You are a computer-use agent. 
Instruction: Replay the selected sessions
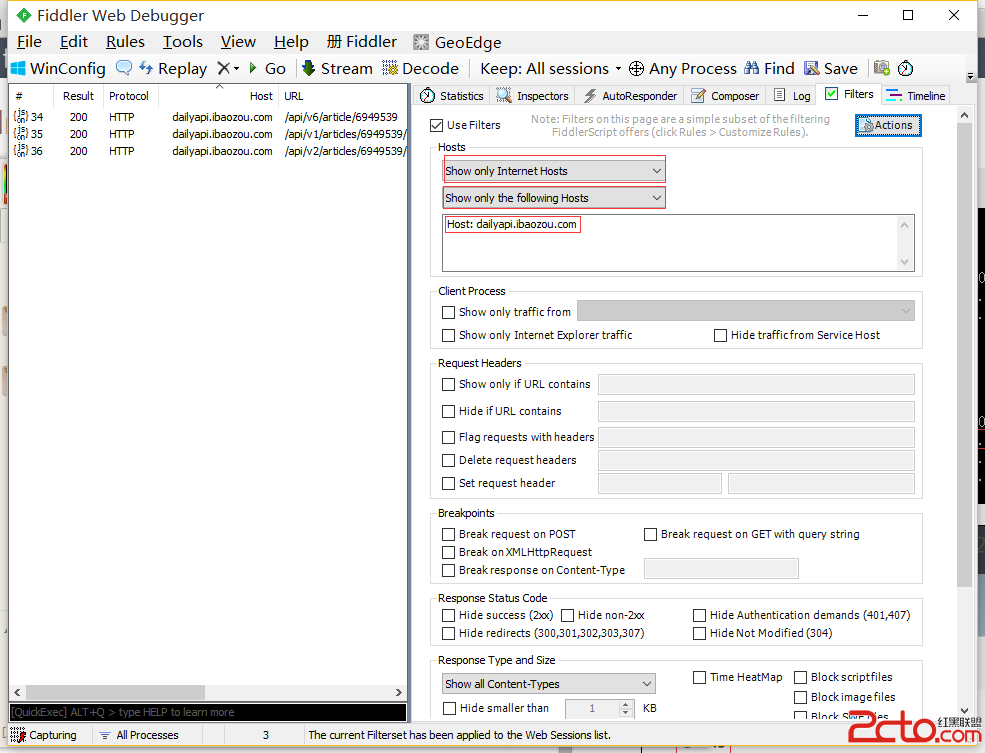173,68
